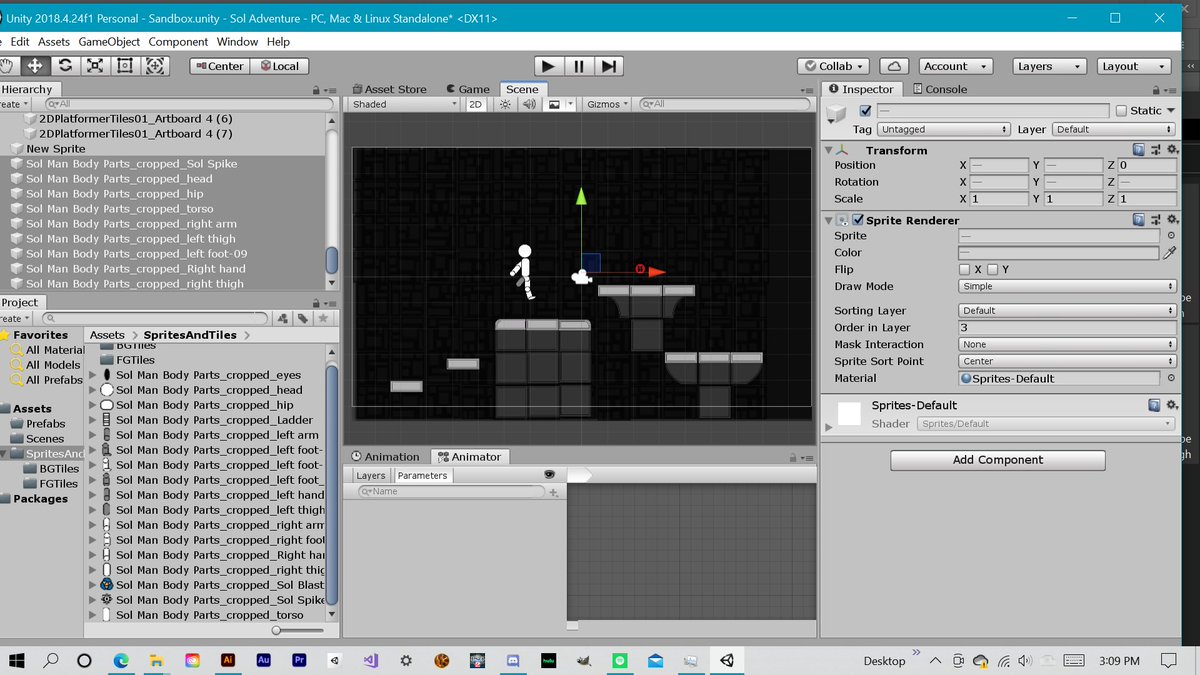Open the Account dropdown button
The width and height of the screenshot is (1200, 675).
tap(955, 66)
